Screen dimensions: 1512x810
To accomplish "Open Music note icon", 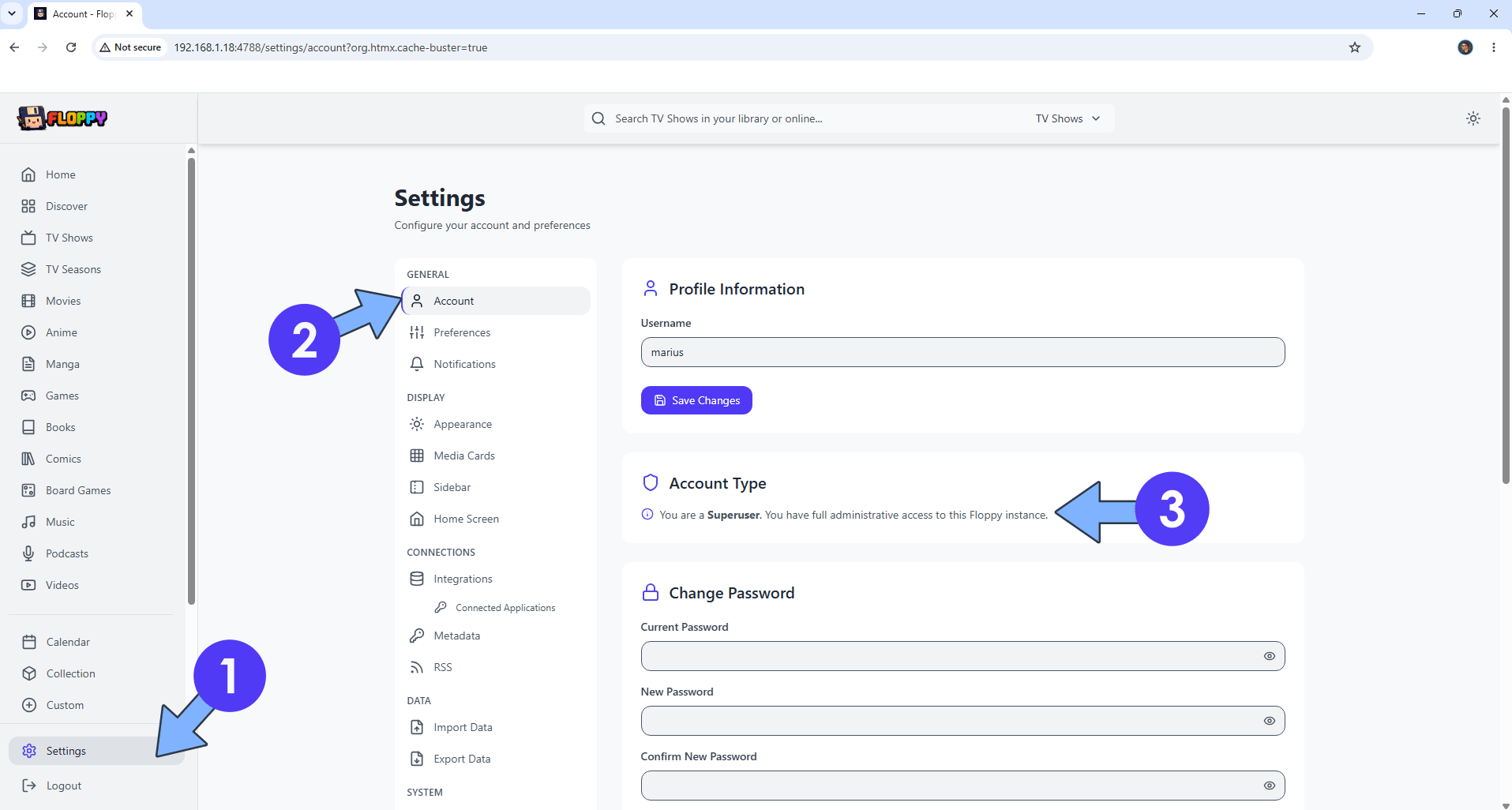I will pos(28,522).
